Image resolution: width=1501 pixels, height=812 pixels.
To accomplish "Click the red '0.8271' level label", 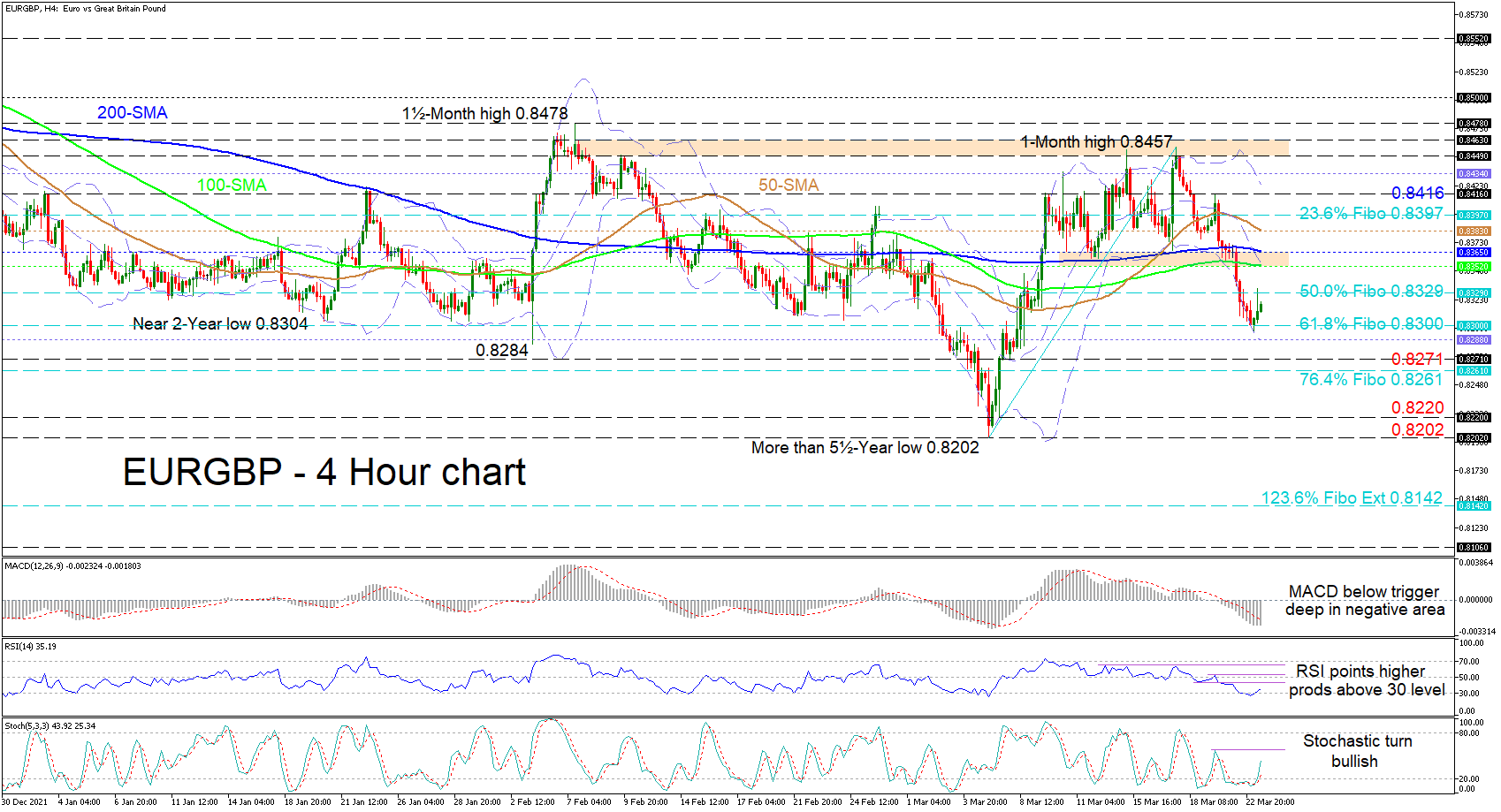I will pos(1418,359).
